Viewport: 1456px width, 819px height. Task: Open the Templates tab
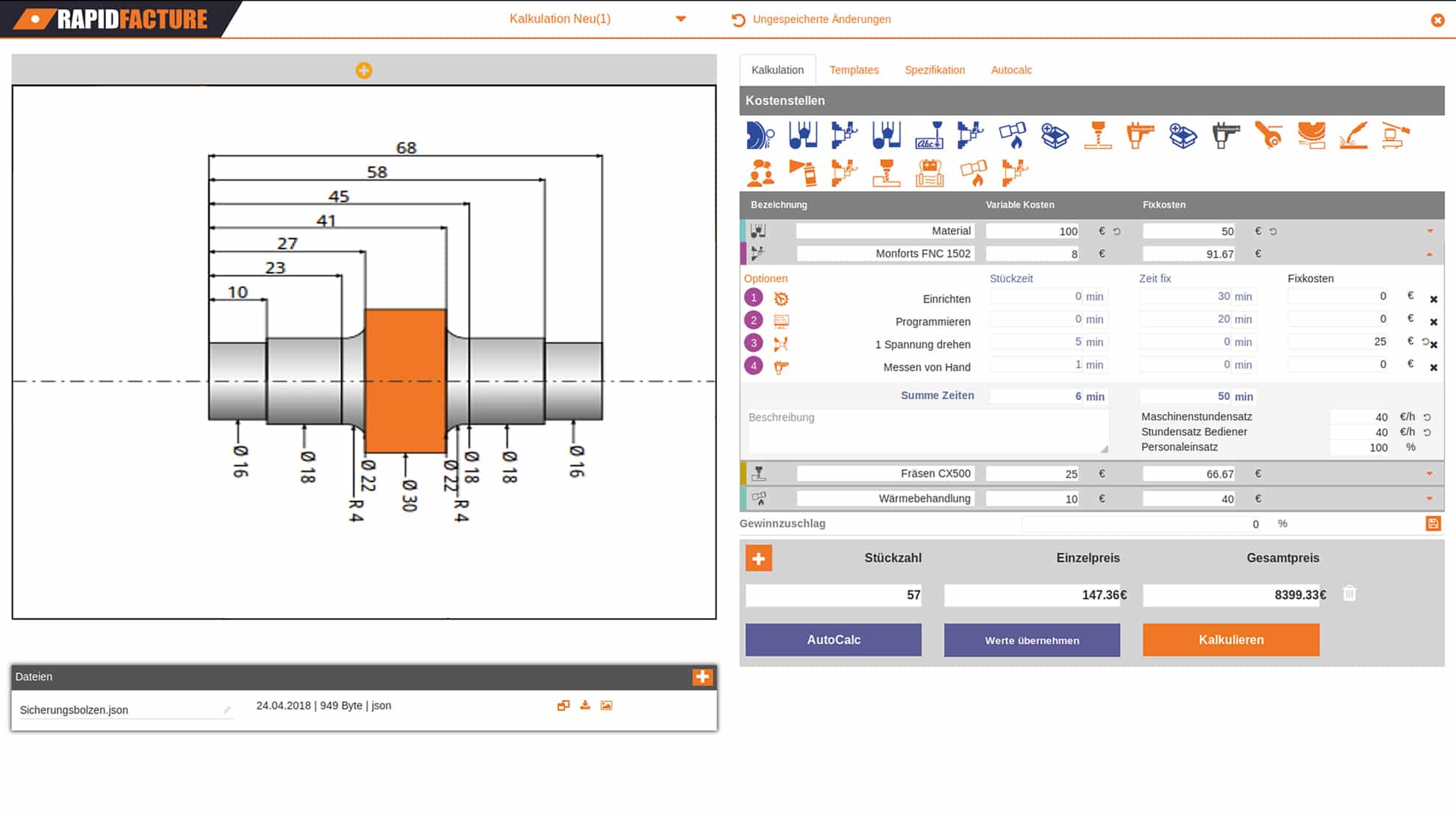(854, 70)
